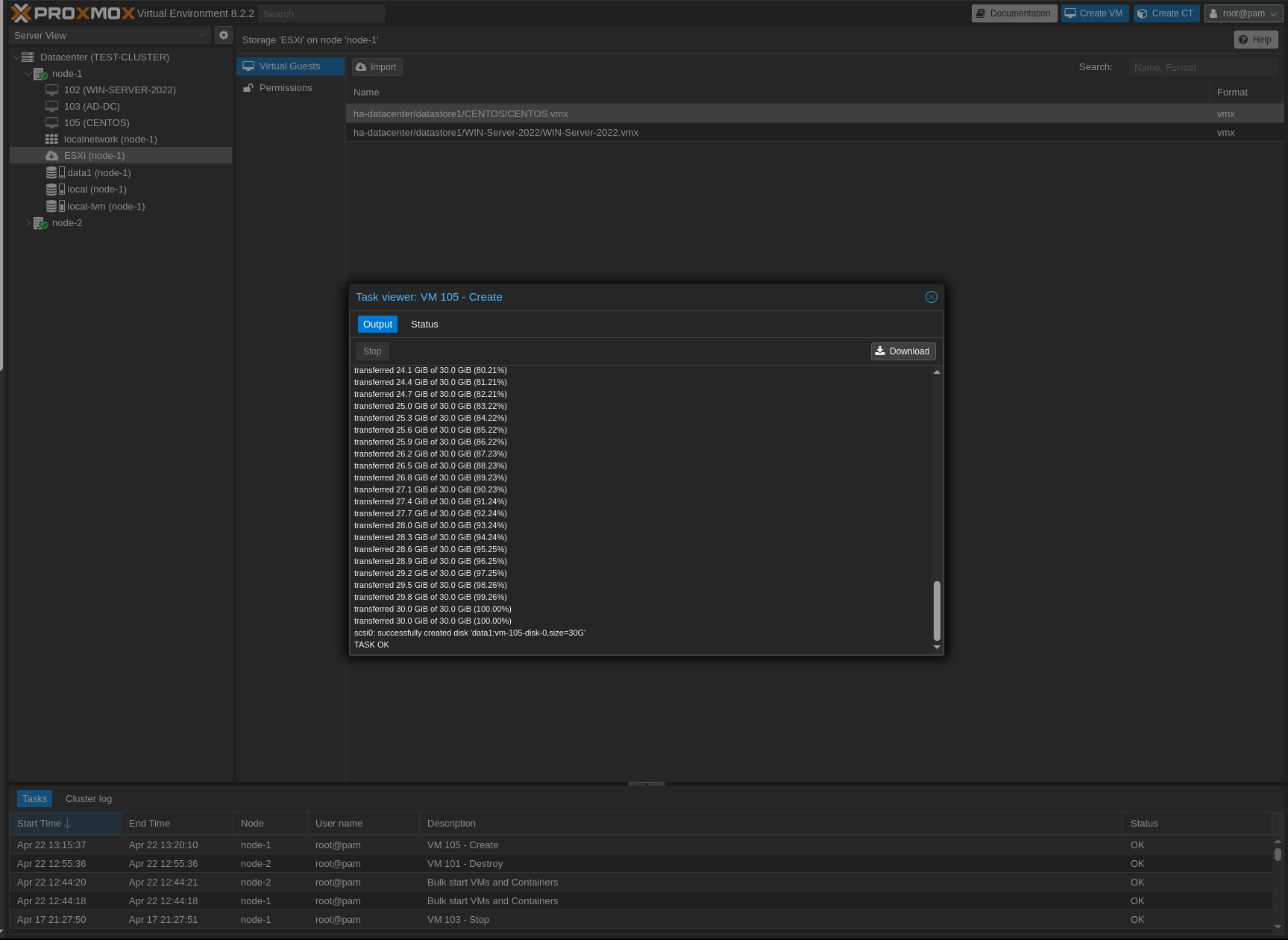Click the Import button
The width and height of the screenshot is (1288, 940).
pos(377,67)
